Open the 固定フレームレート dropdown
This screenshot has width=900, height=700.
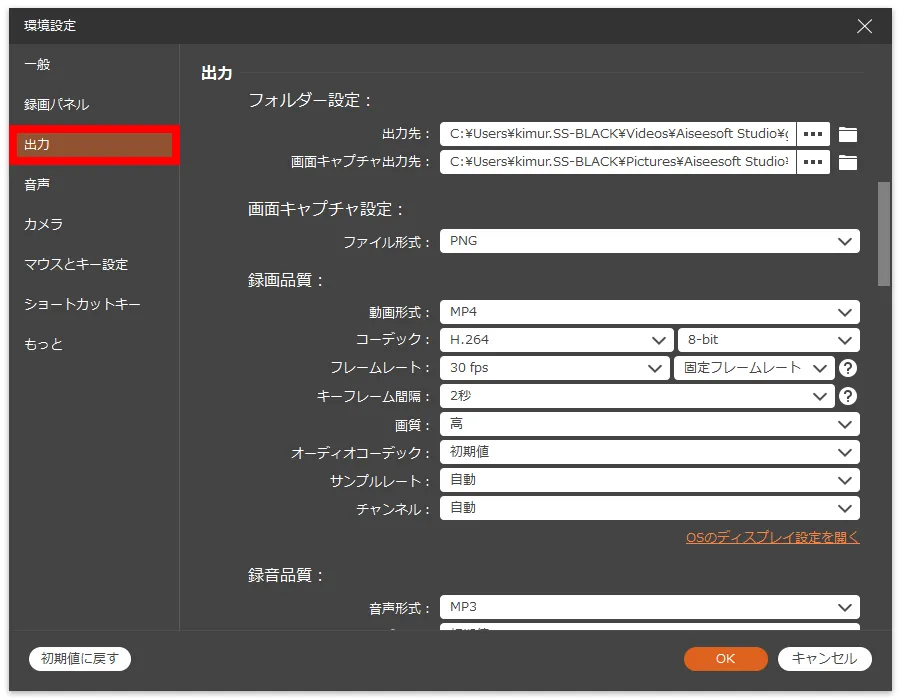click(x=754, y=368)
